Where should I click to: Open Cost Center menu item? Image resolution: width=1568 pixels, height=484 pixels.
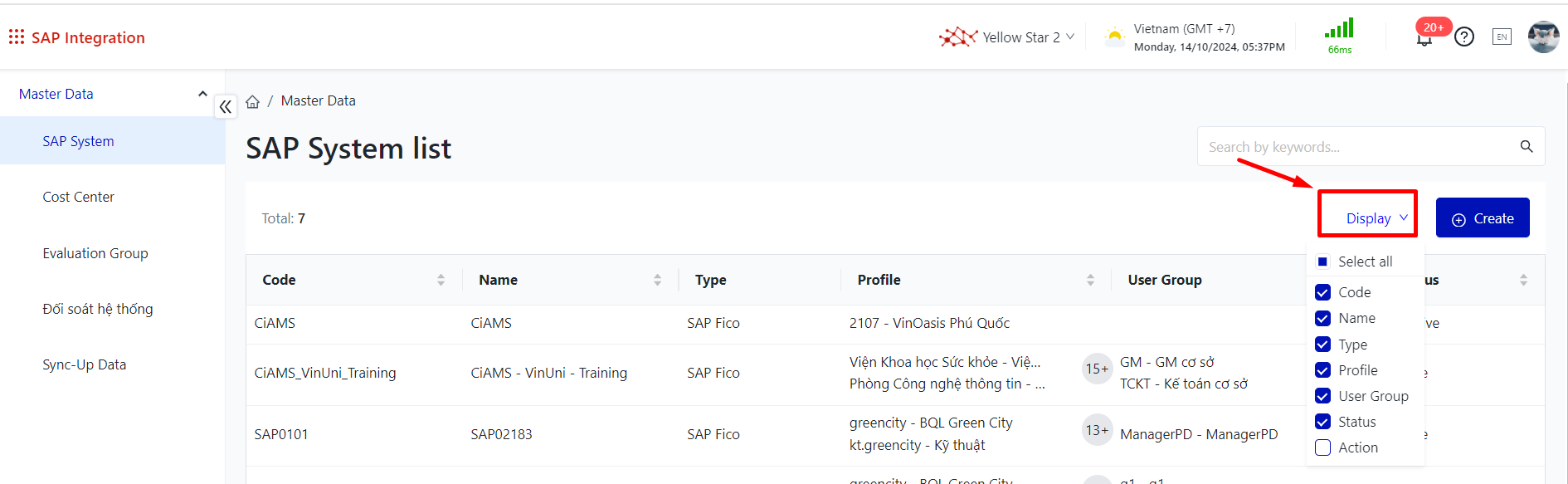79,197
